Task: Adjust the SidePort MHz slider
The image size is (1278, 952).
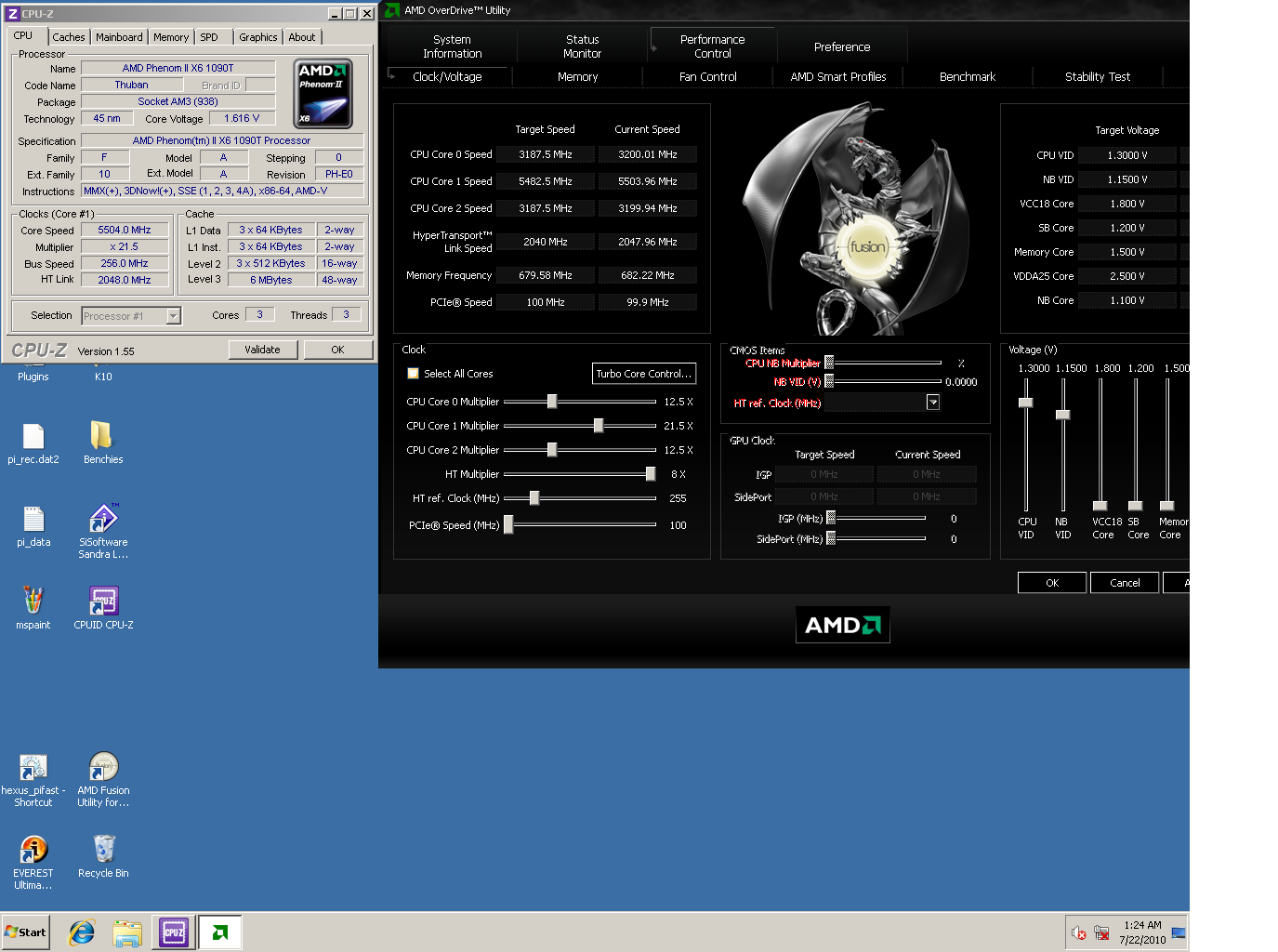Action: coord(831,538)
